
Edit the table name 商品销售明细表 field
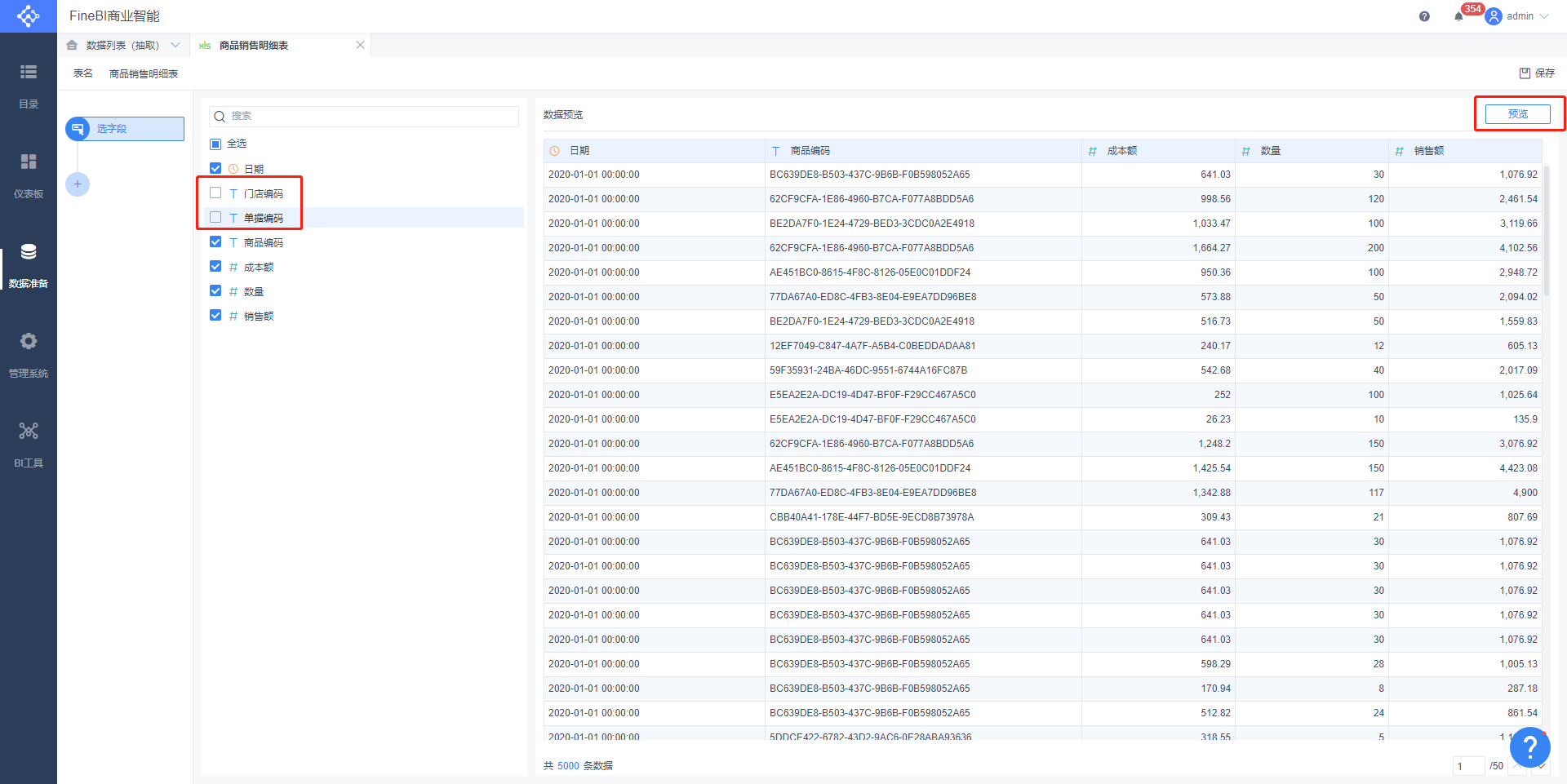[x=144, y=73]
